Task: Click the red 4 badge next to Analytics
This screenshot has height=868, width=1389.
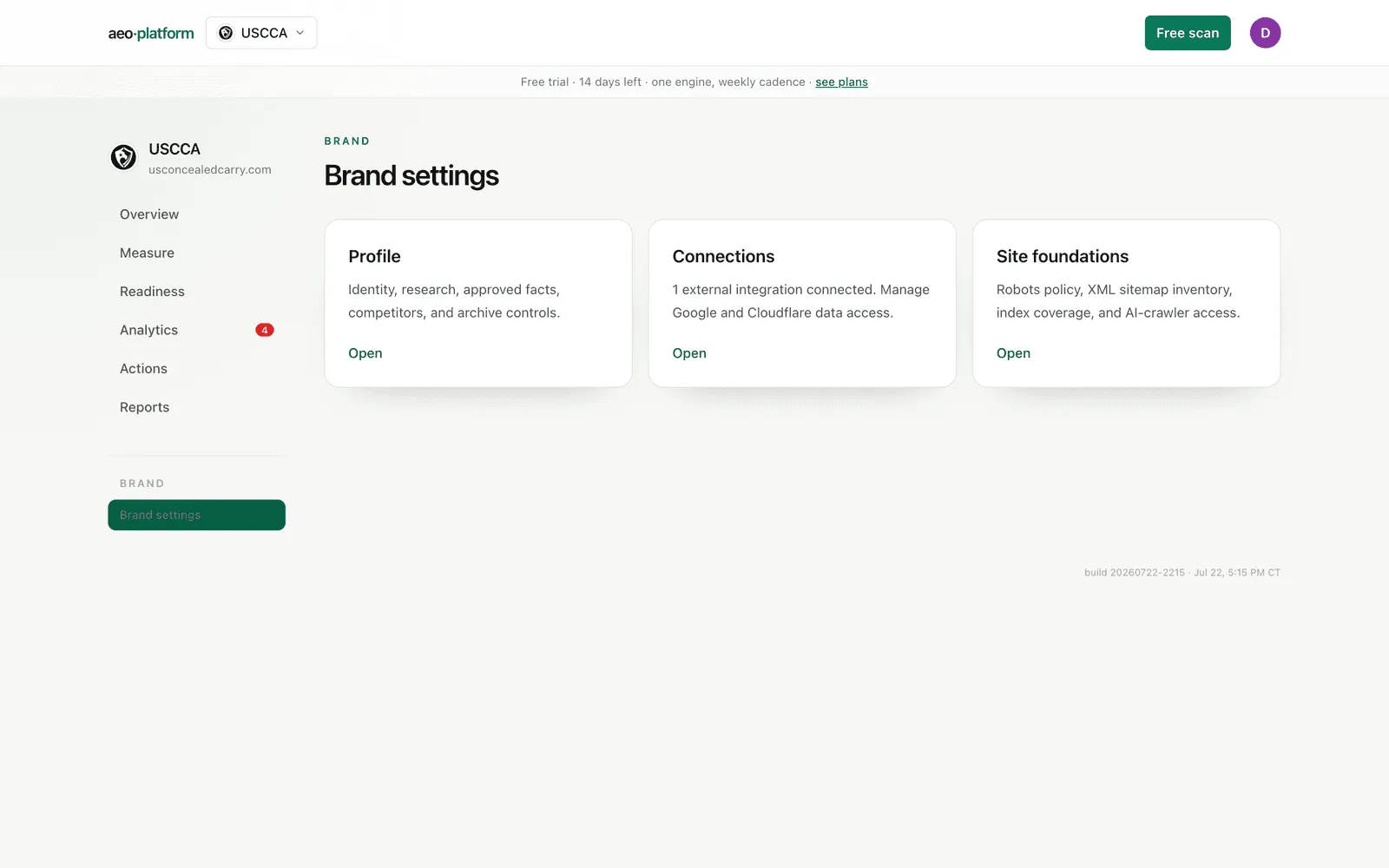Action: [x=265, y=330]
